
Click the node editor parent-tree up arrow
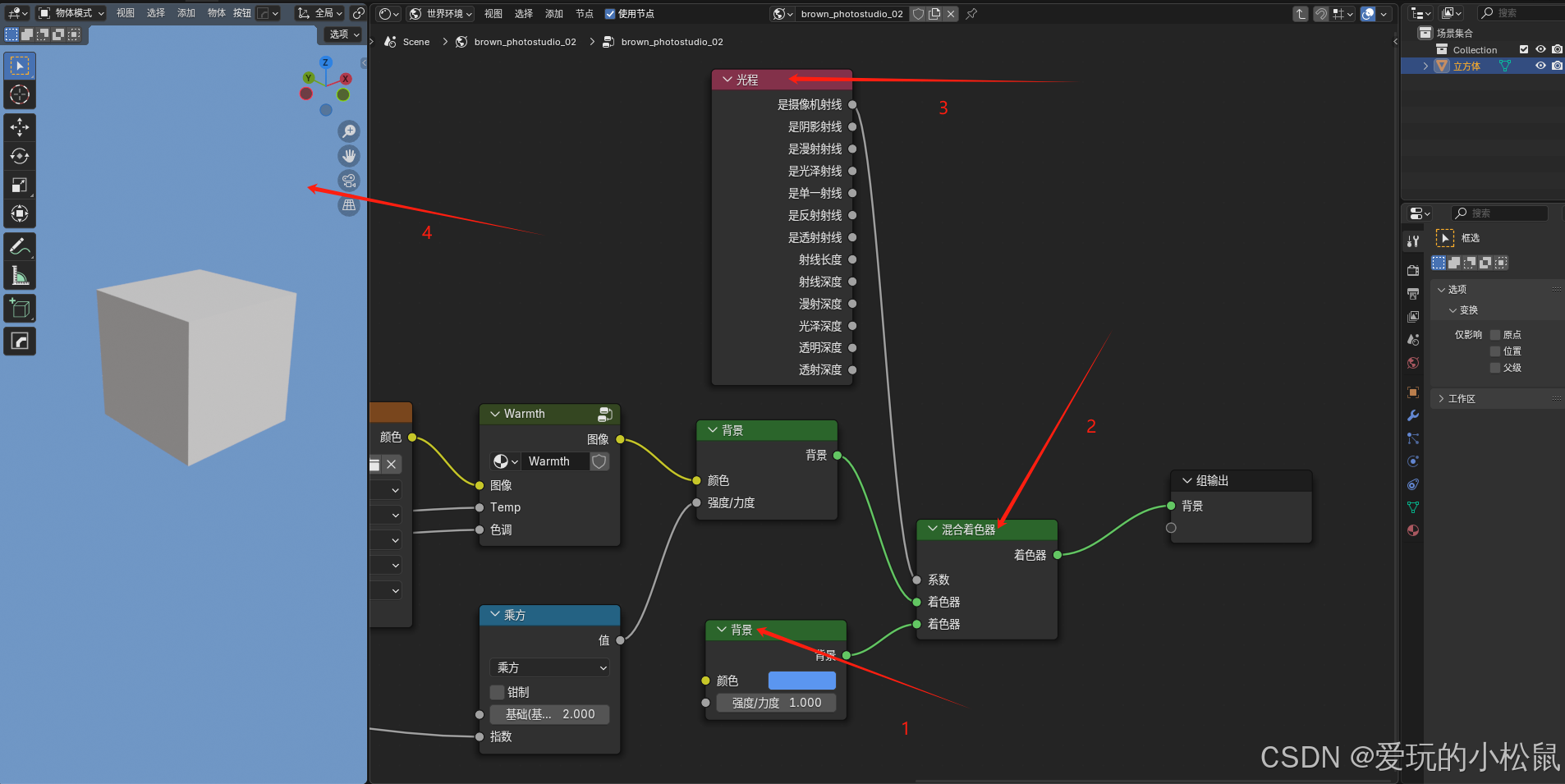click(x=1301, y=14)
